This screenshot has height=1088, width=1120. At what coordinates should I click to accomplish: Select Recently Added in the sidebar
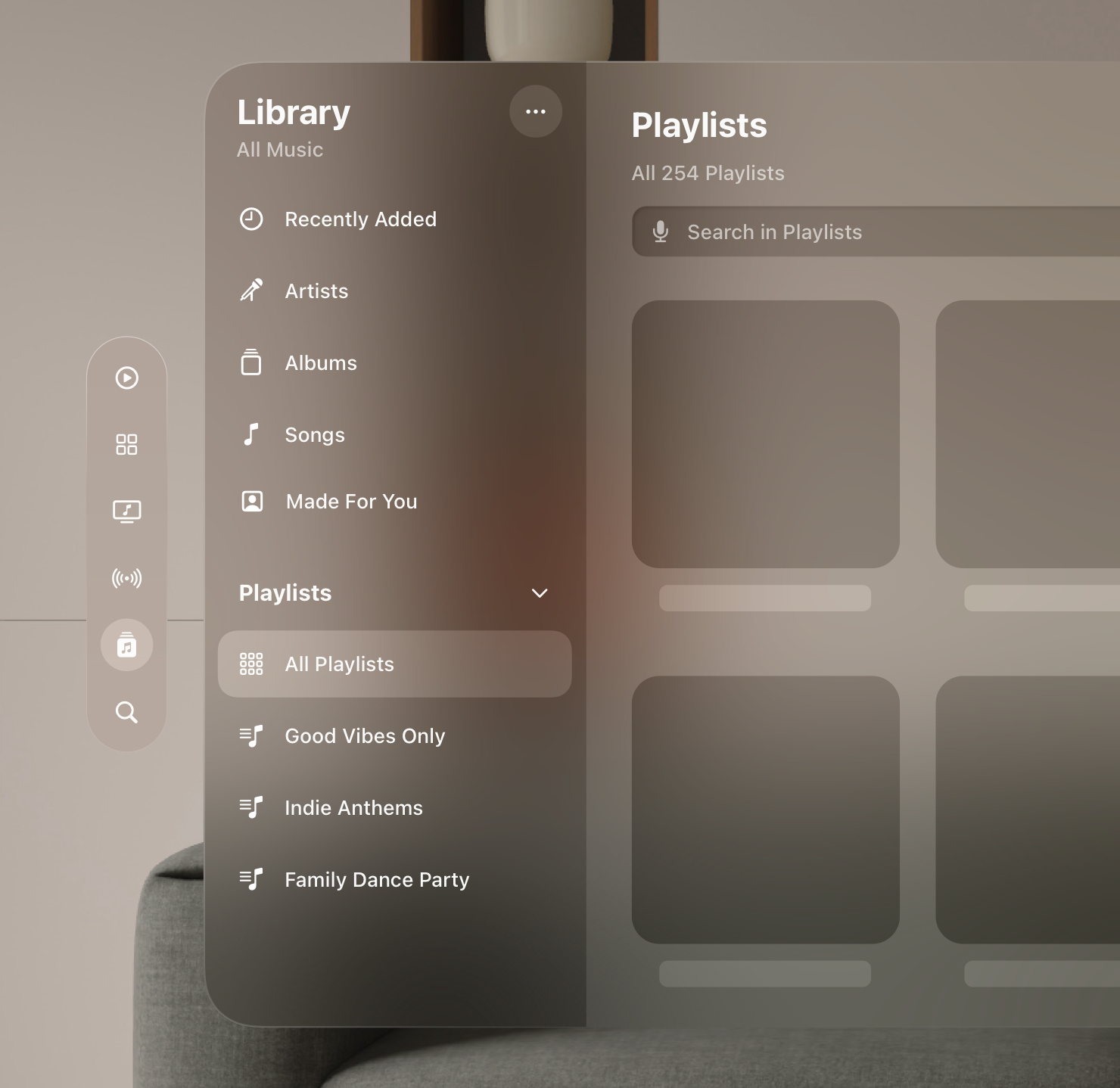click(361, 219)
